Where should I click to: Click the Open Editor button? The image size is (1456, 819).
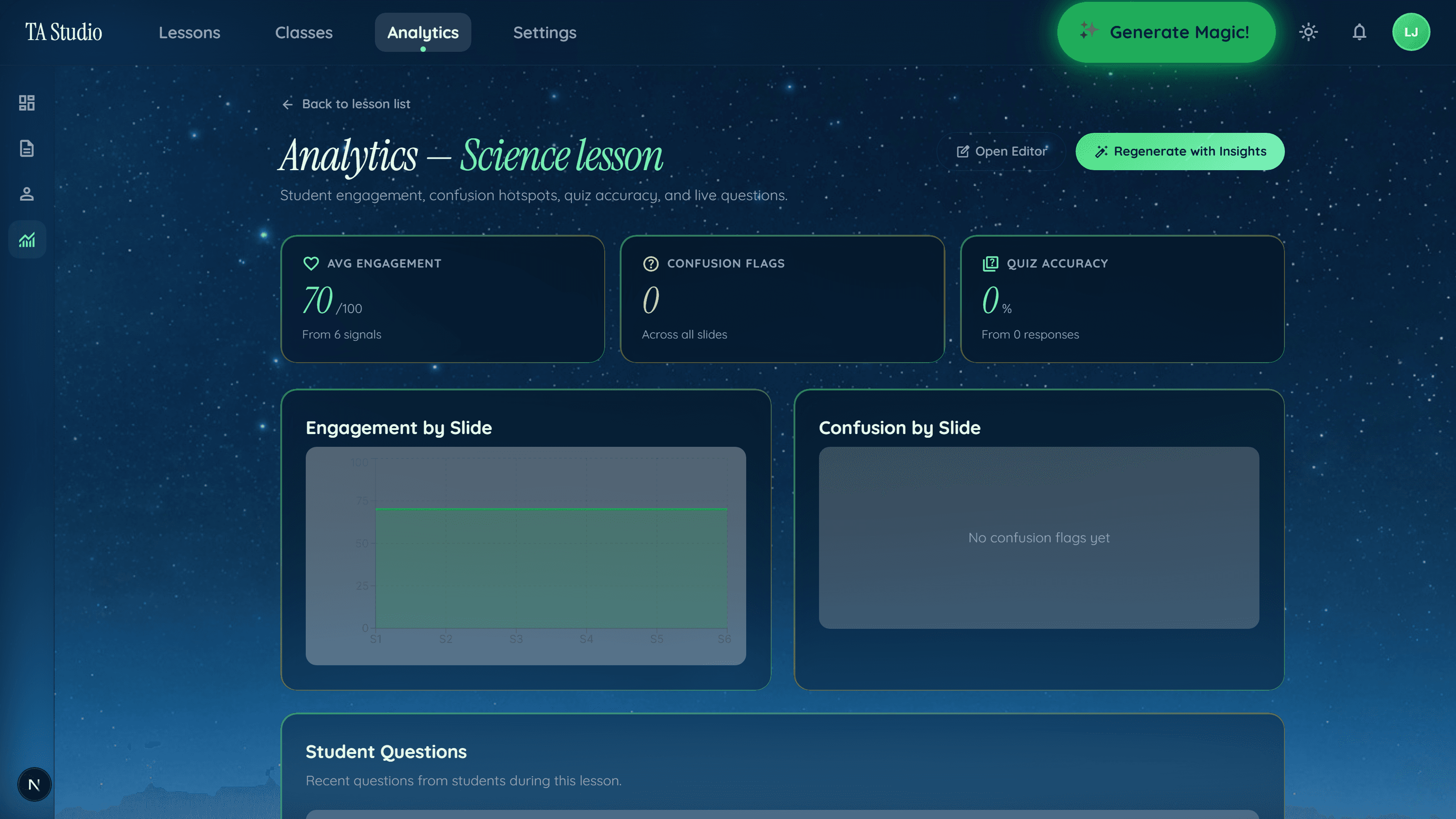click(x=1001, y=152)
